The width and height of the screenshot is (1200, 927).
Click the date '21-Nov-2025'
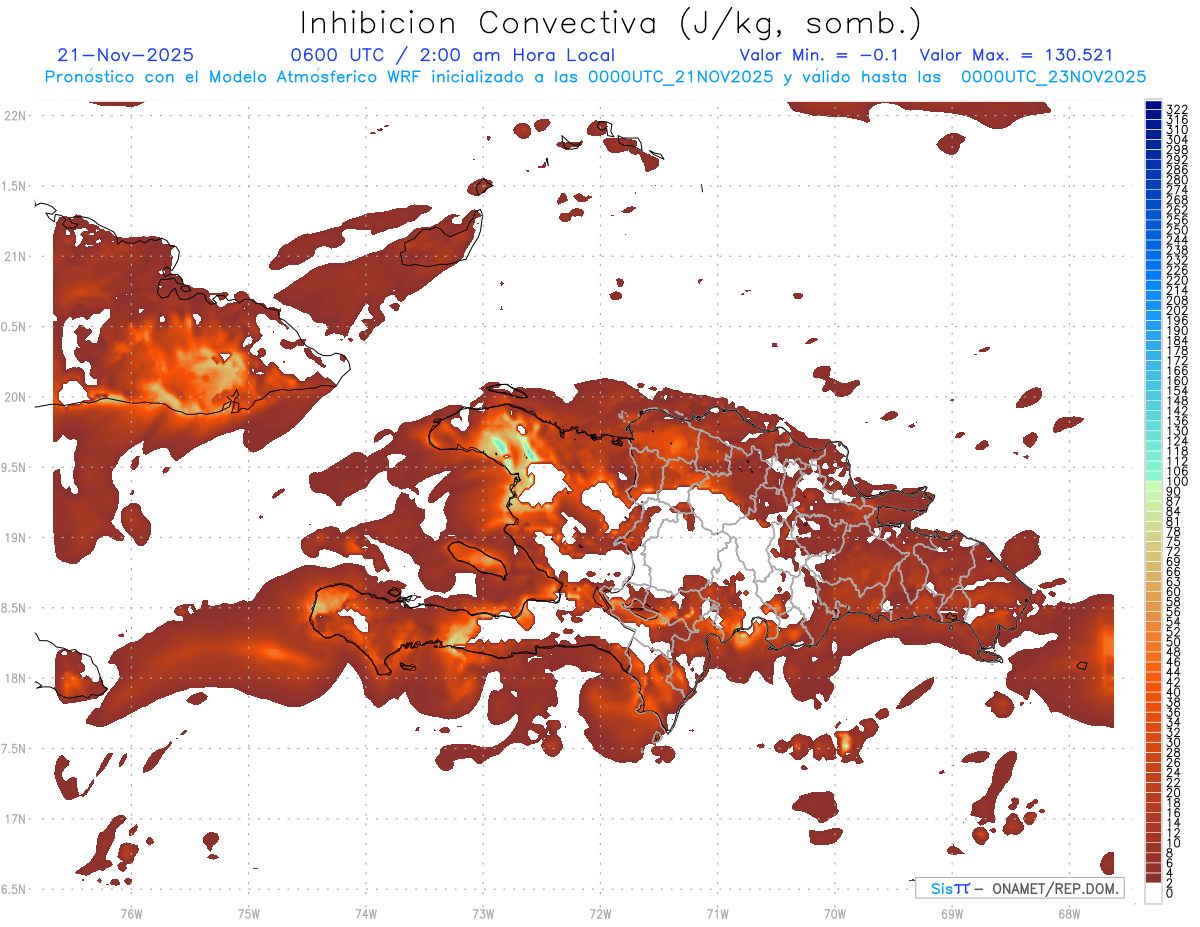tap(126, 56)
